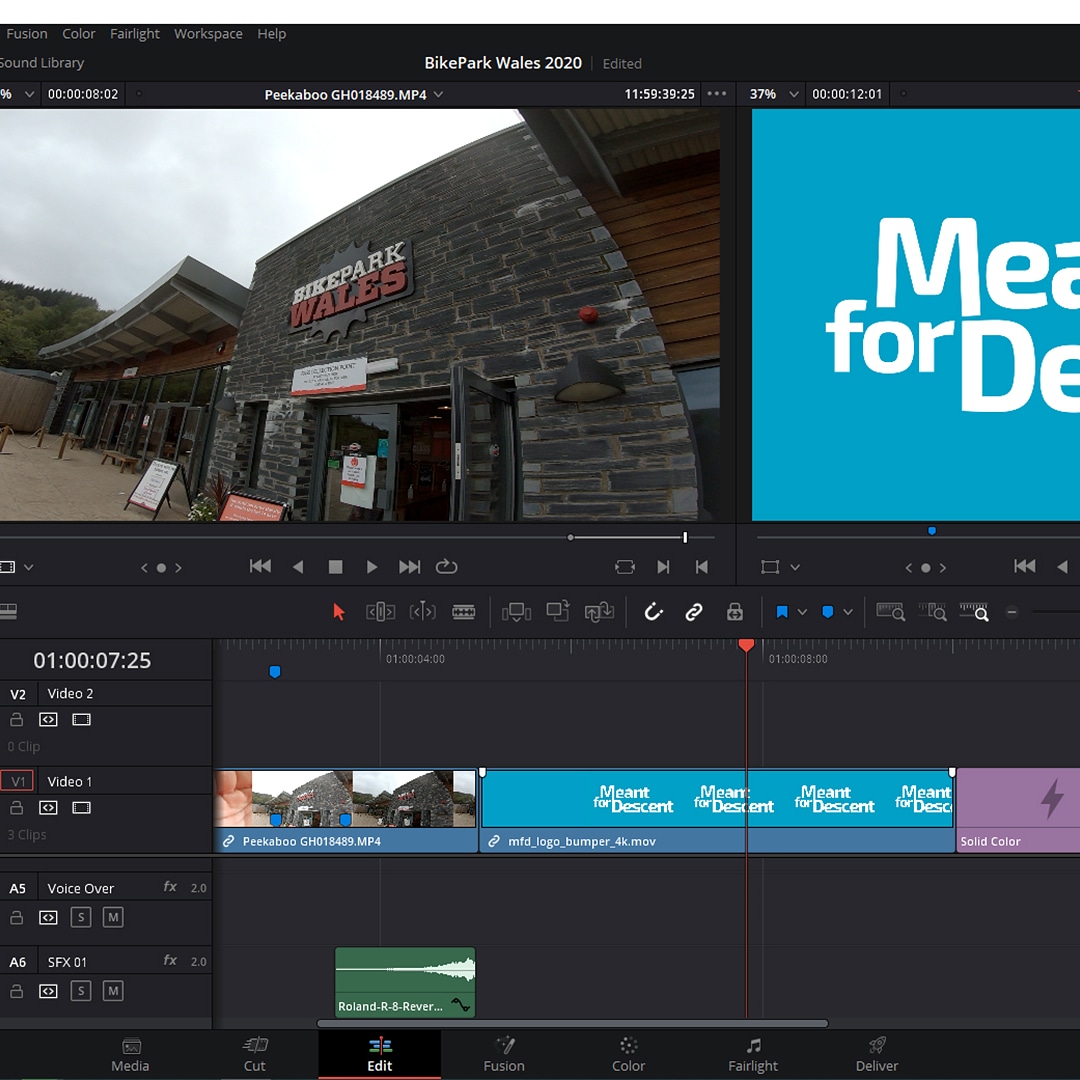The image size is (1080, 1080).
Task: Set the Mark In point icon
Action: point(663,567)
